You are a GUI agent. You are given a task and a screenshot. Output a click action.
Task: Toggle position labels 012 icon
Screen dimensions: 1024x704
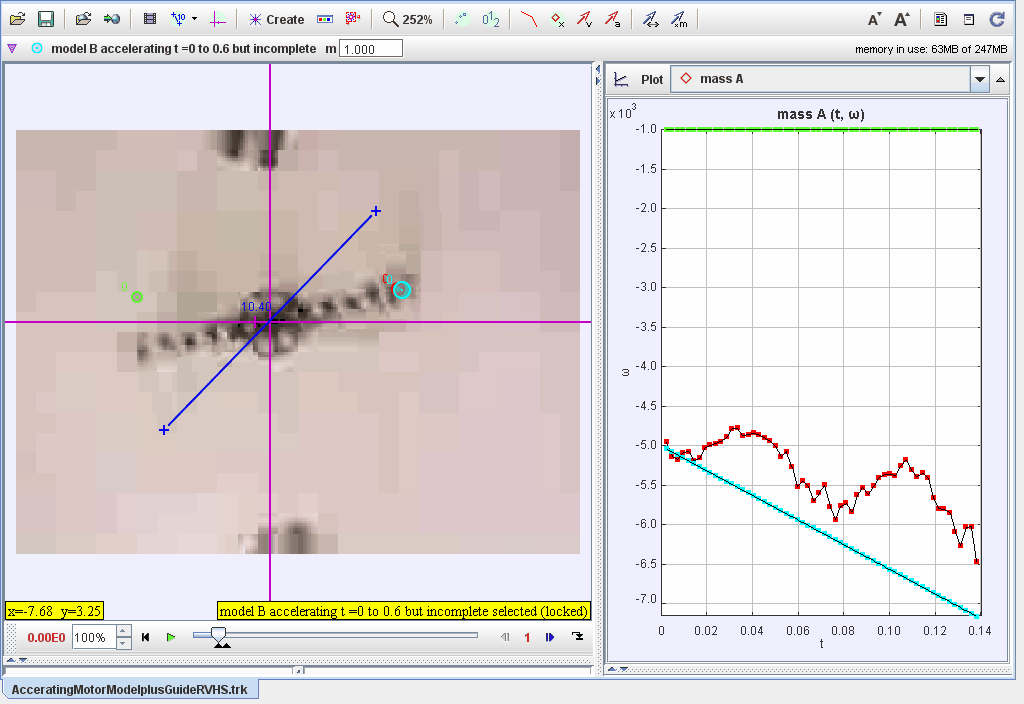[490, 20]
